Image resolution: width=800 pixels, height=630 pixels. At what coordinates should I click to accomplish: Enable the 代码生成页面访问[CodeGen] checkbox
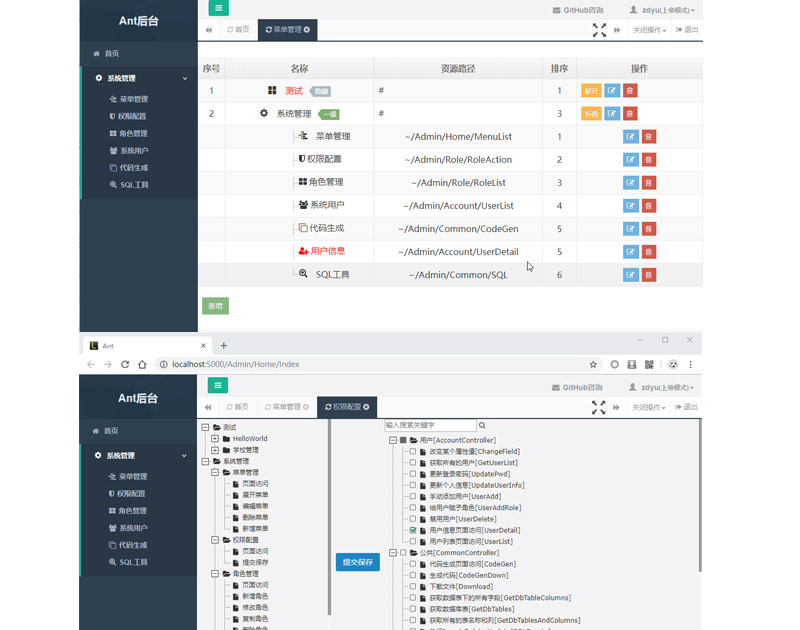tap(413, 564)
